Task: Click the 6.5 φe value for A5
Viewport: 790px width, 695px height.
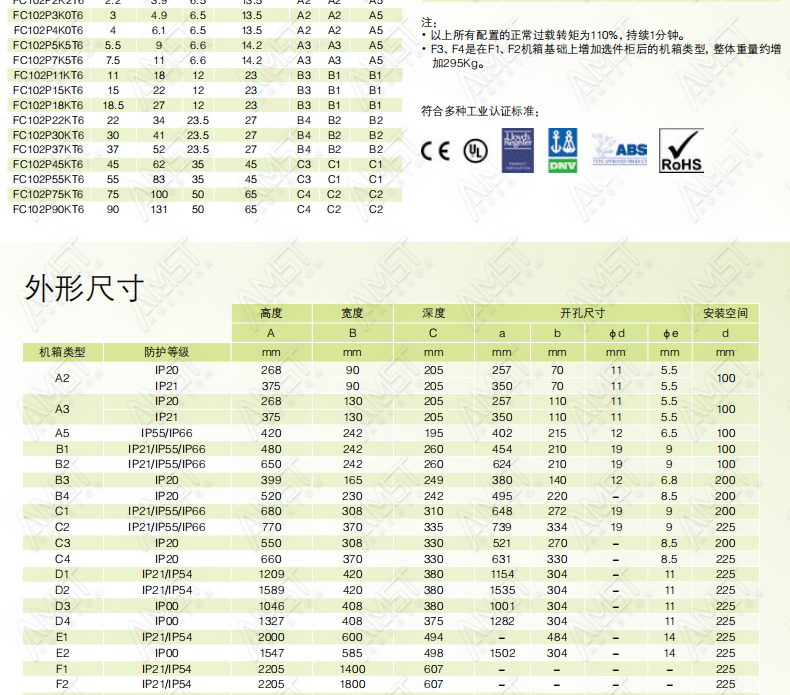Action: click(x=669, y=433)
